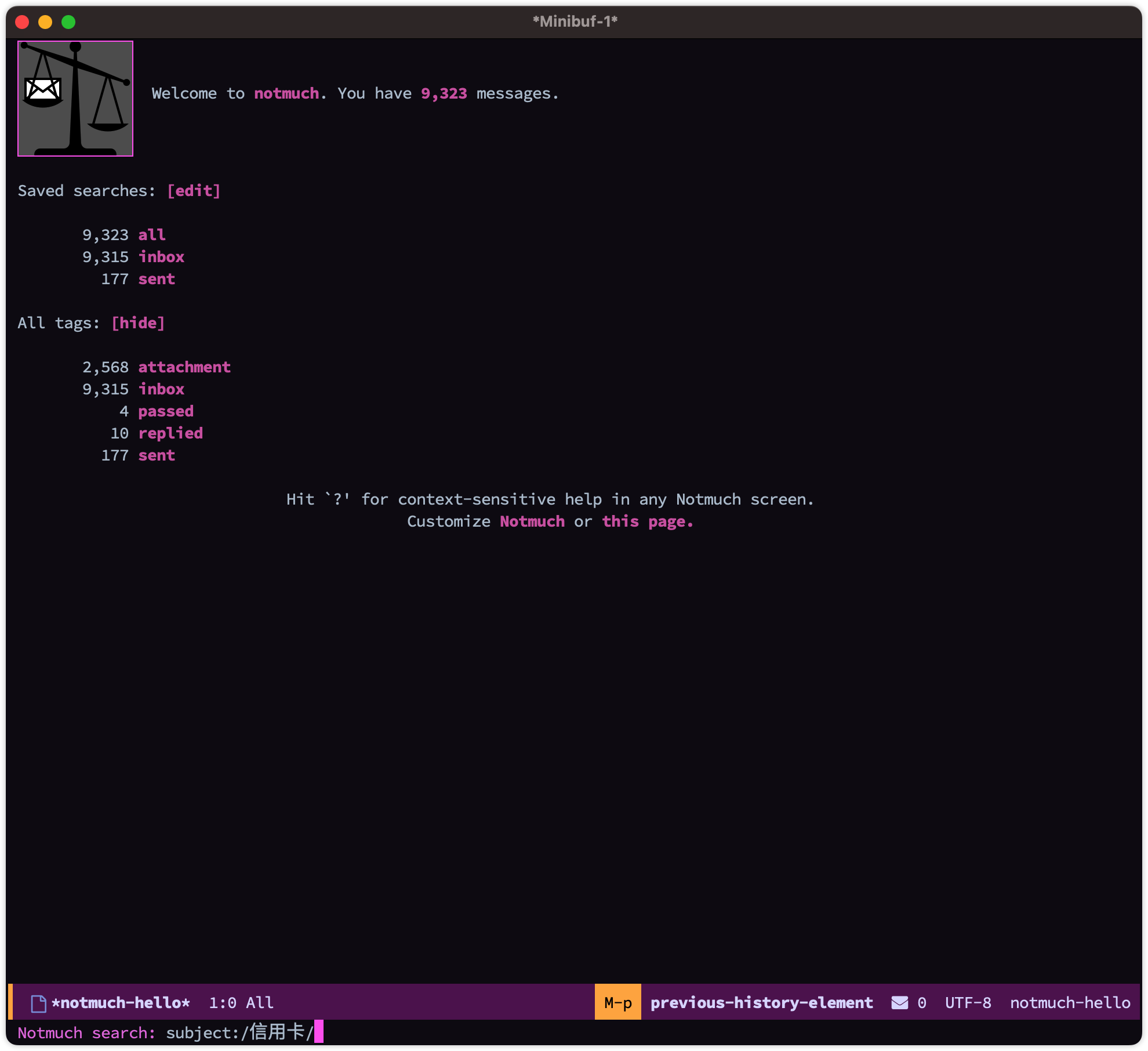The width and height of the screenshot is (1148, 1051).
Task: Click the notmuch scales logo image
Action: tap(75, 99)
